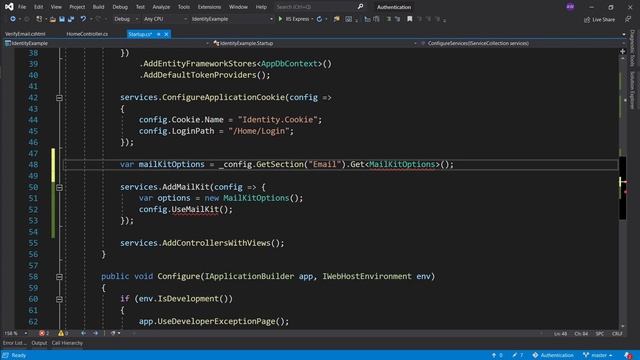Screen dimensions: 640x360
Task: Open the master branch dropdown
Action: point(598,356)
